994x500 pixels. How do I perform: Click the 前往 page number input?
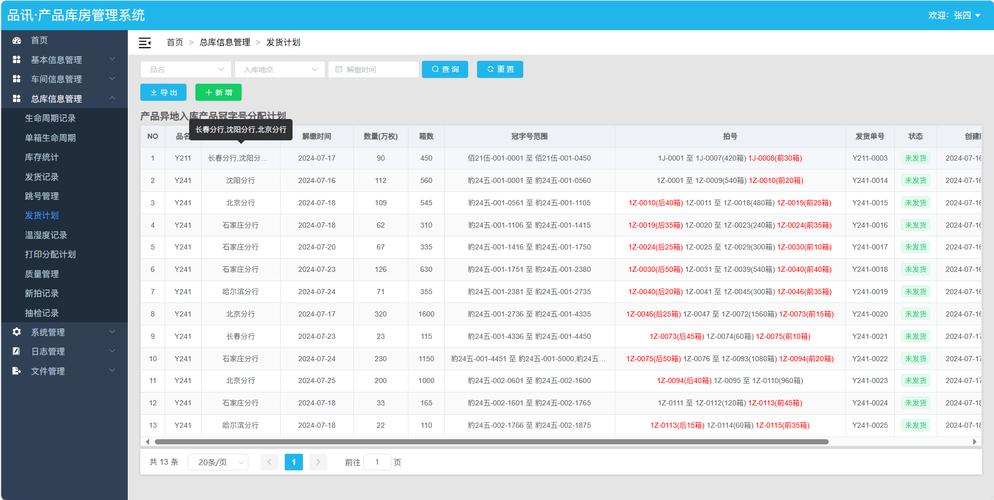pos(378,463)
